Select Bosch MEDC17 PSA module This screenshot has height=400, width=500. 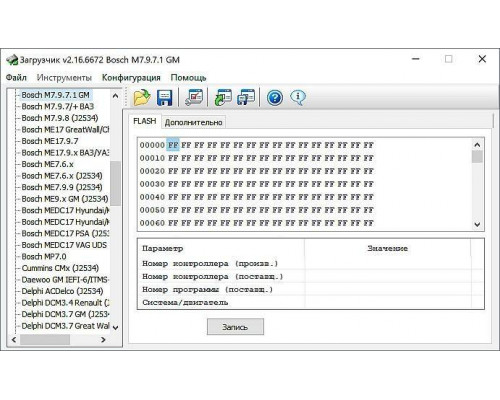click(65, 234)
